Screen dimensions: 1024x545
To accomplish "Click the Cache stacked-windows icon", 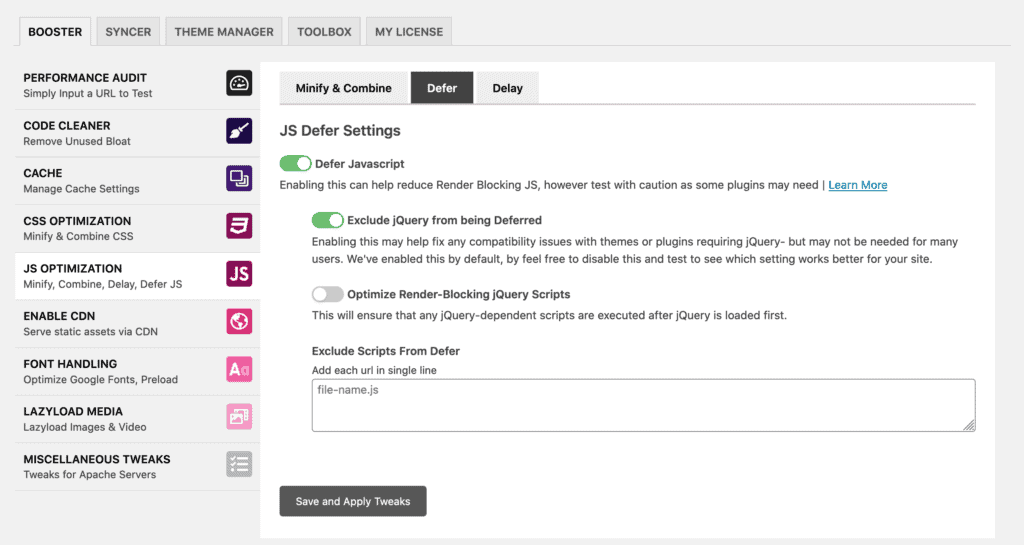I will coord(239,178).
